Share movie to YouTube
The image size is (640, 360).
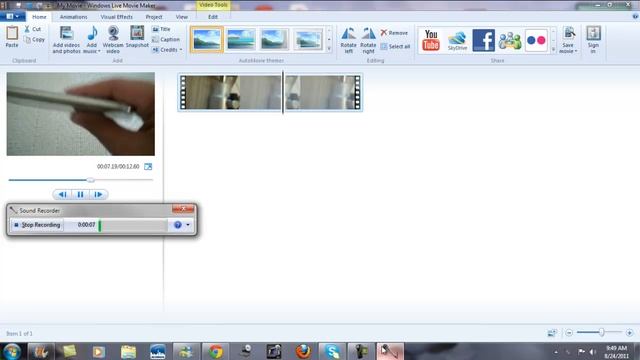431,40
